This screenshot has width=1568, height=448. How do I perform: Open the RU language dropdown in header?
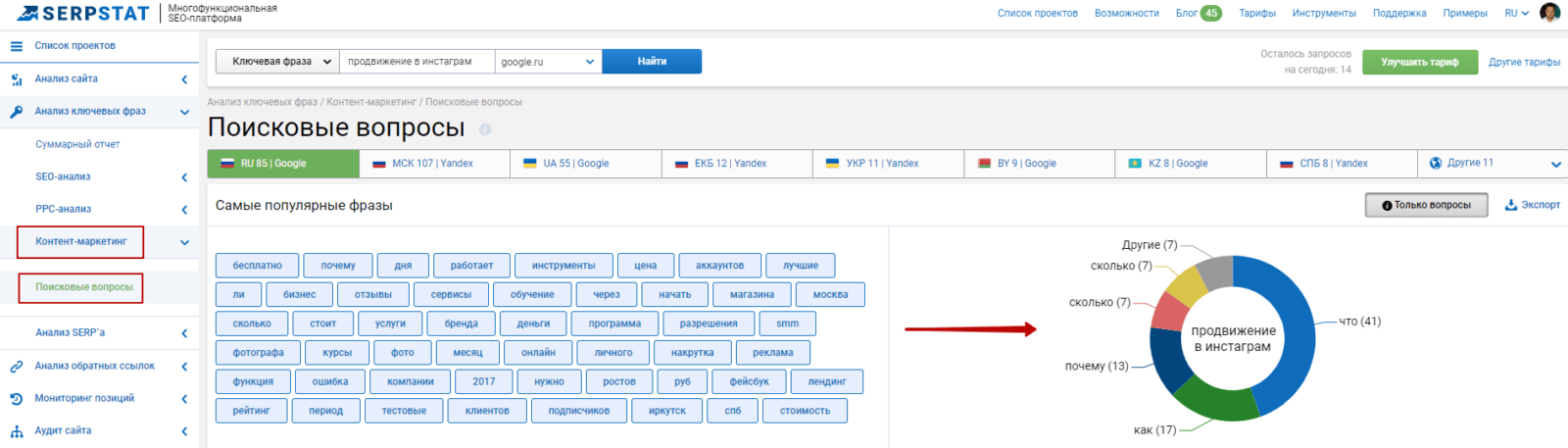click(1516, 13)
